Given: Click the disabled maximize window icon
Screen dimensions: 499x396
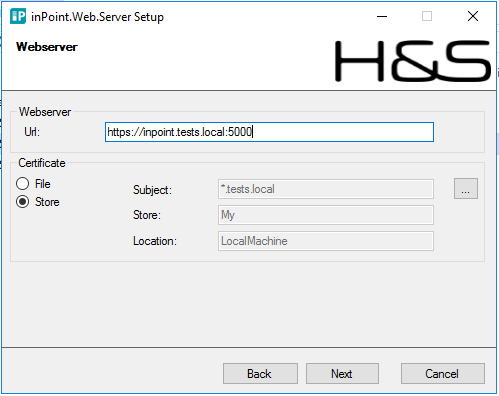Looking at the screenshot, I should (427, 16).
